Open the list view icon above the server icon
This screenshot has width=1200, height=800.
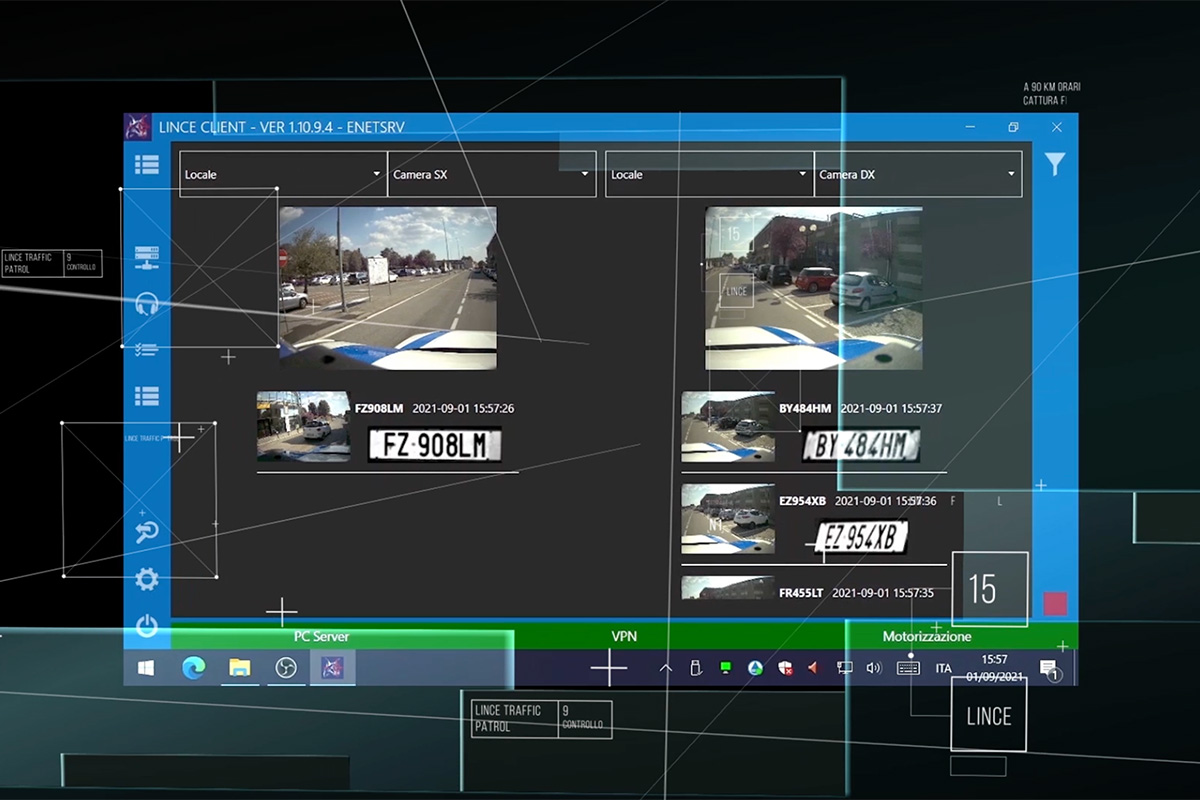point(147,166)
